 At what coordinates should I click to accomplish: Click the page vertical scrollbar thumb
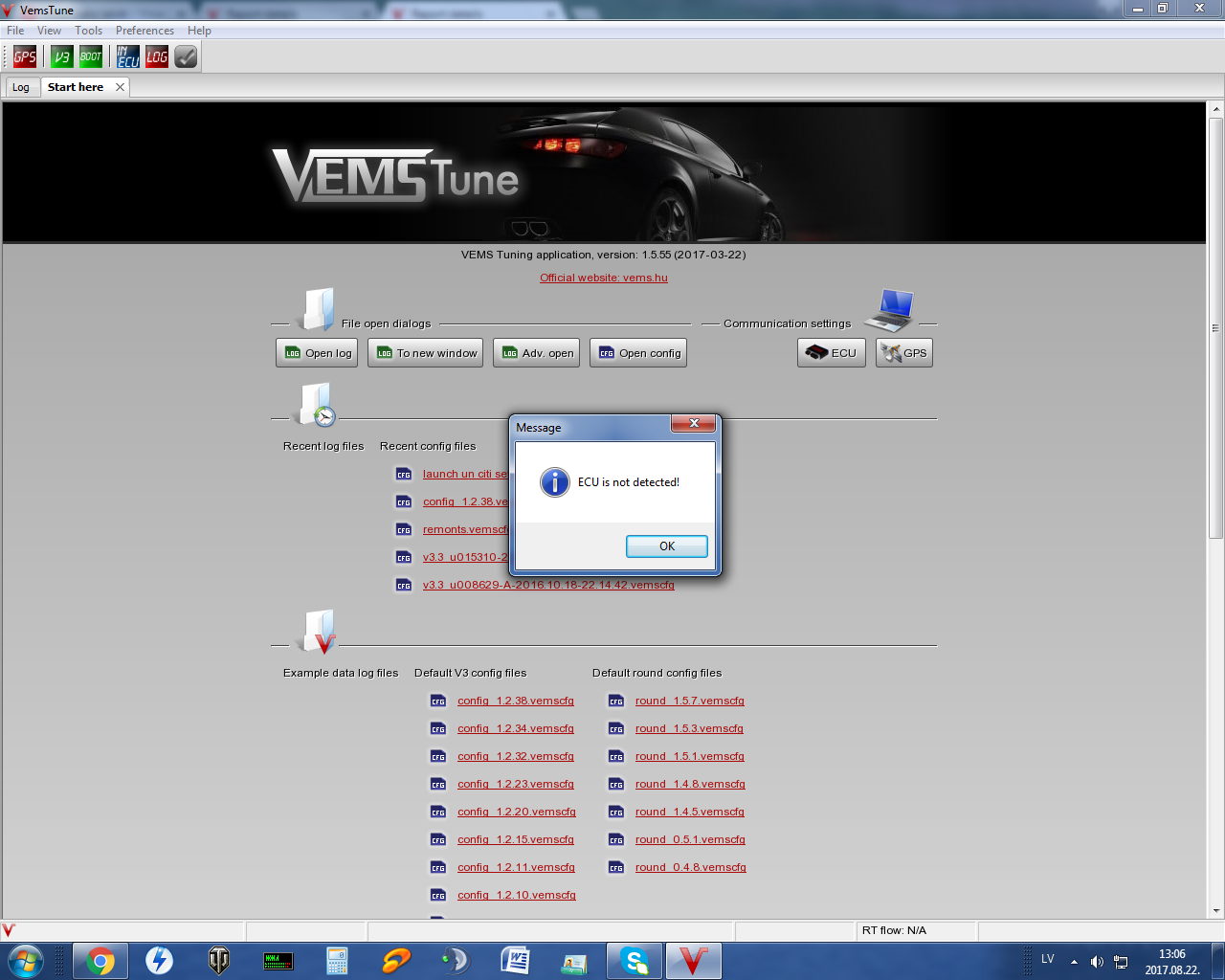(1216, 327)
